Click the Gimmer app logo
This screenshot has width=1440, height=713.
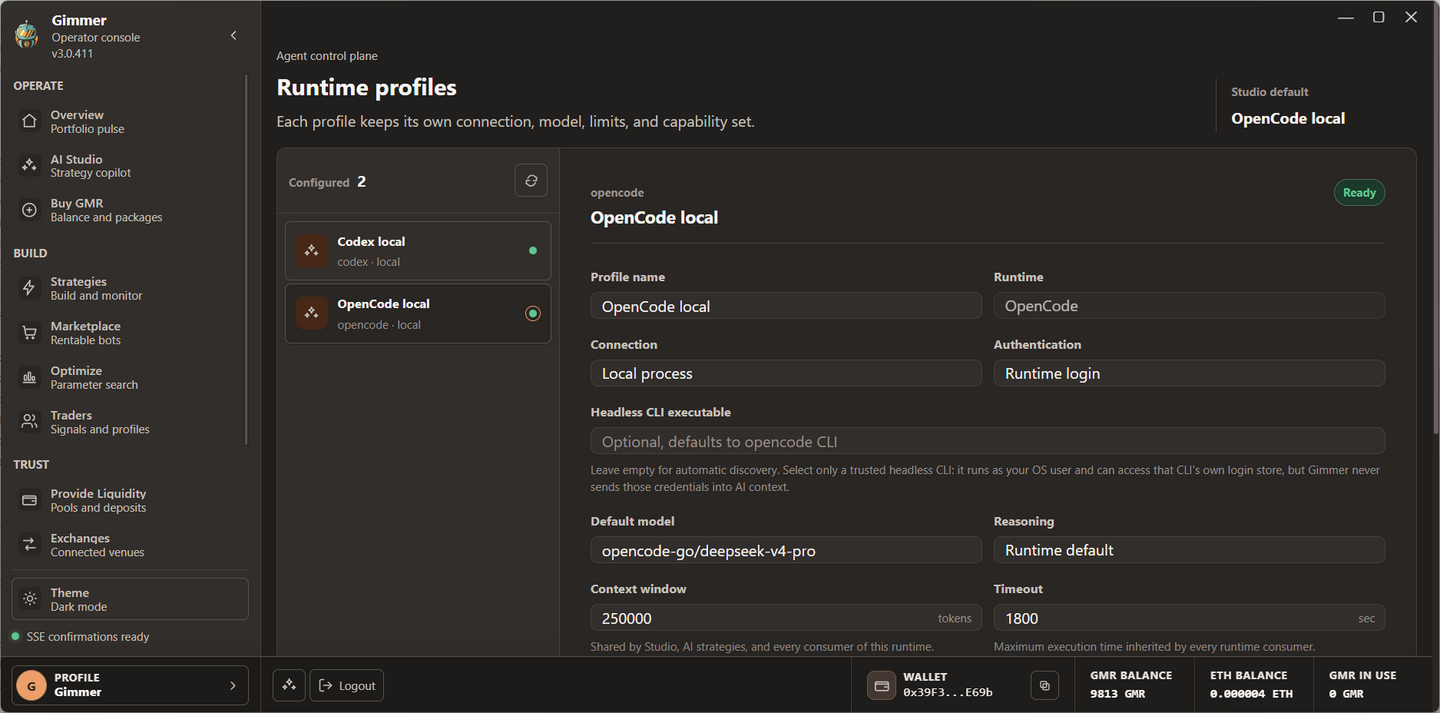(26, 35)
